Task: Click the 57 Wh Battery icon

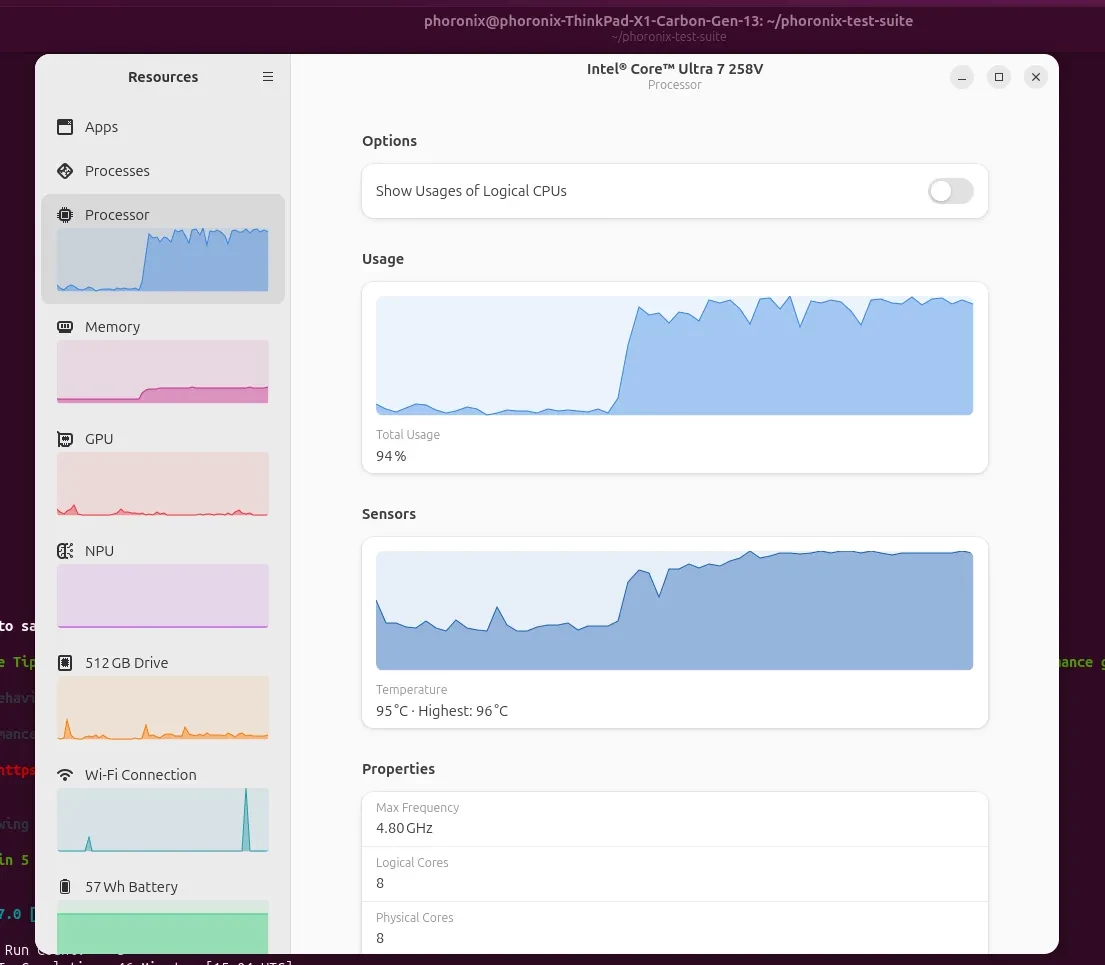Action: (65, 887)
